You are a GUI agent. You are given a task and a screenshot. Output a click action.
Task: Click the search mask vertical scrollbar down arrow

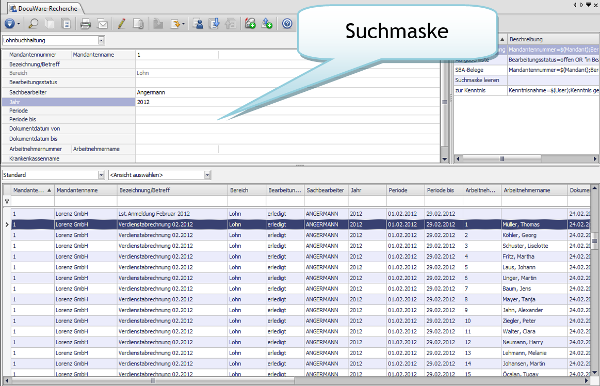pyautogui.click(x=444, y=159)
